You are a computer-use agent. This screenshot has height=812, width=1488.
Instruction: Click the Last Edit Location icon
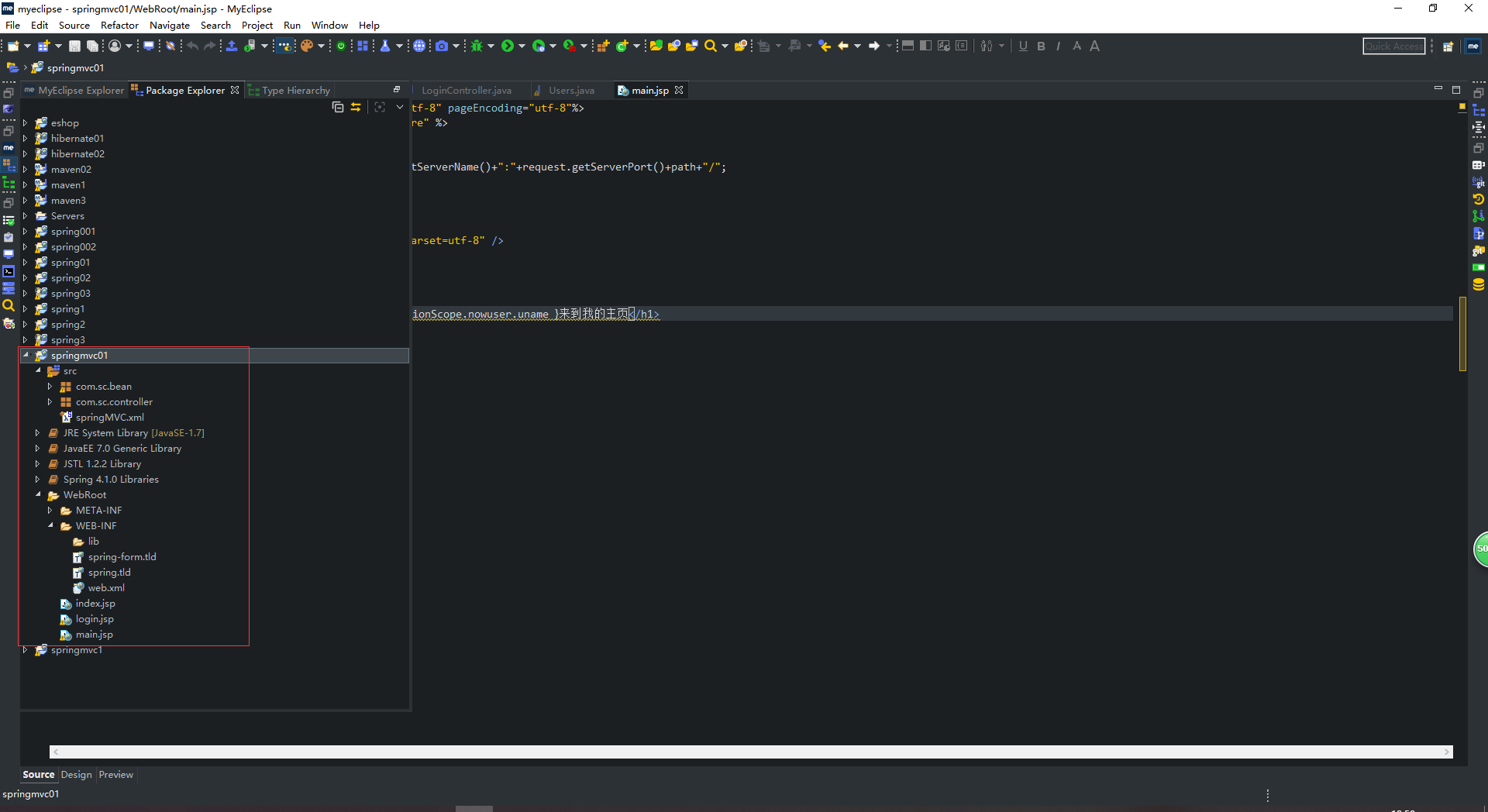(825, 46)
